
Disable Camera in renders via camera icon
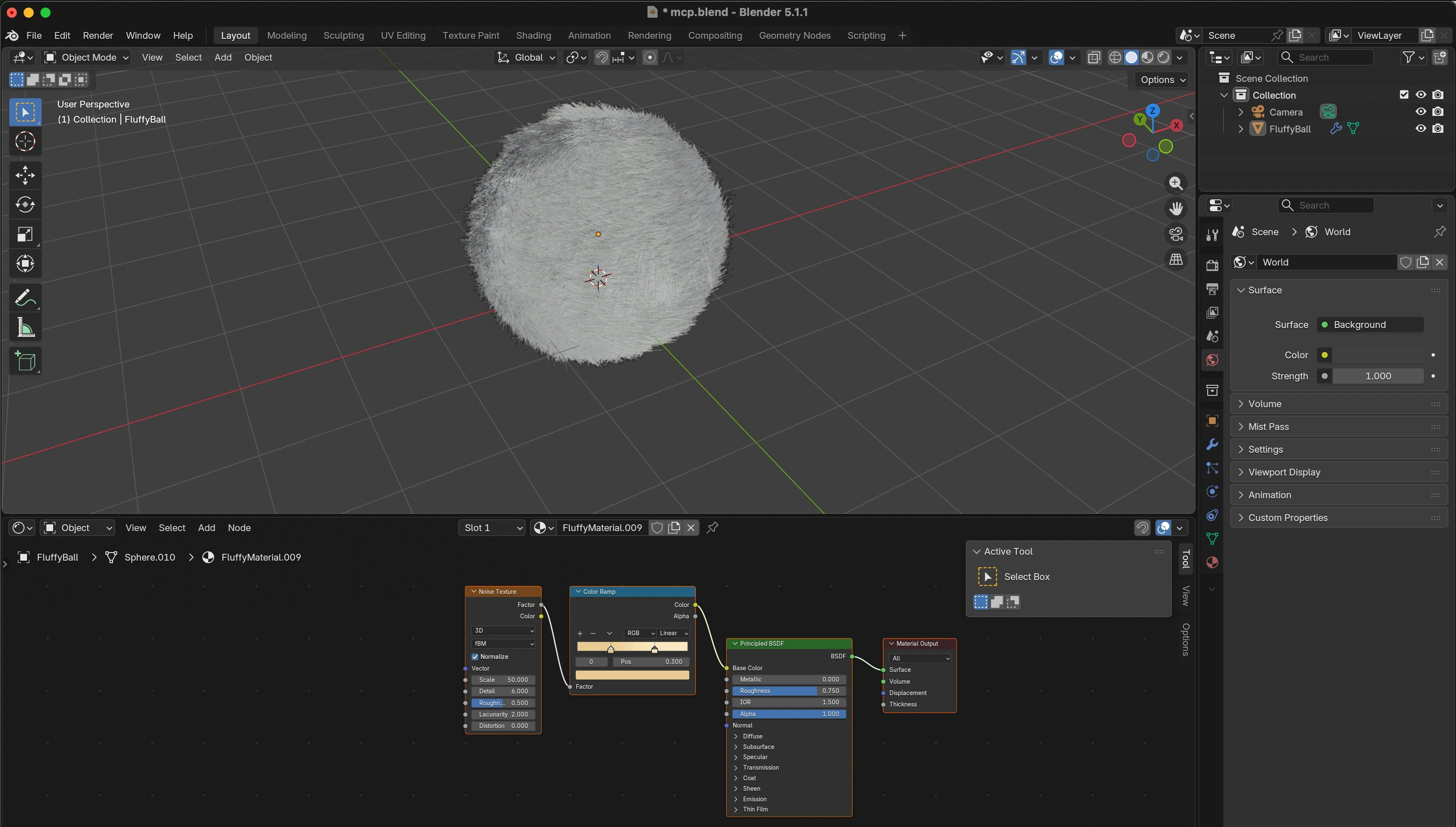[1438, 112]
